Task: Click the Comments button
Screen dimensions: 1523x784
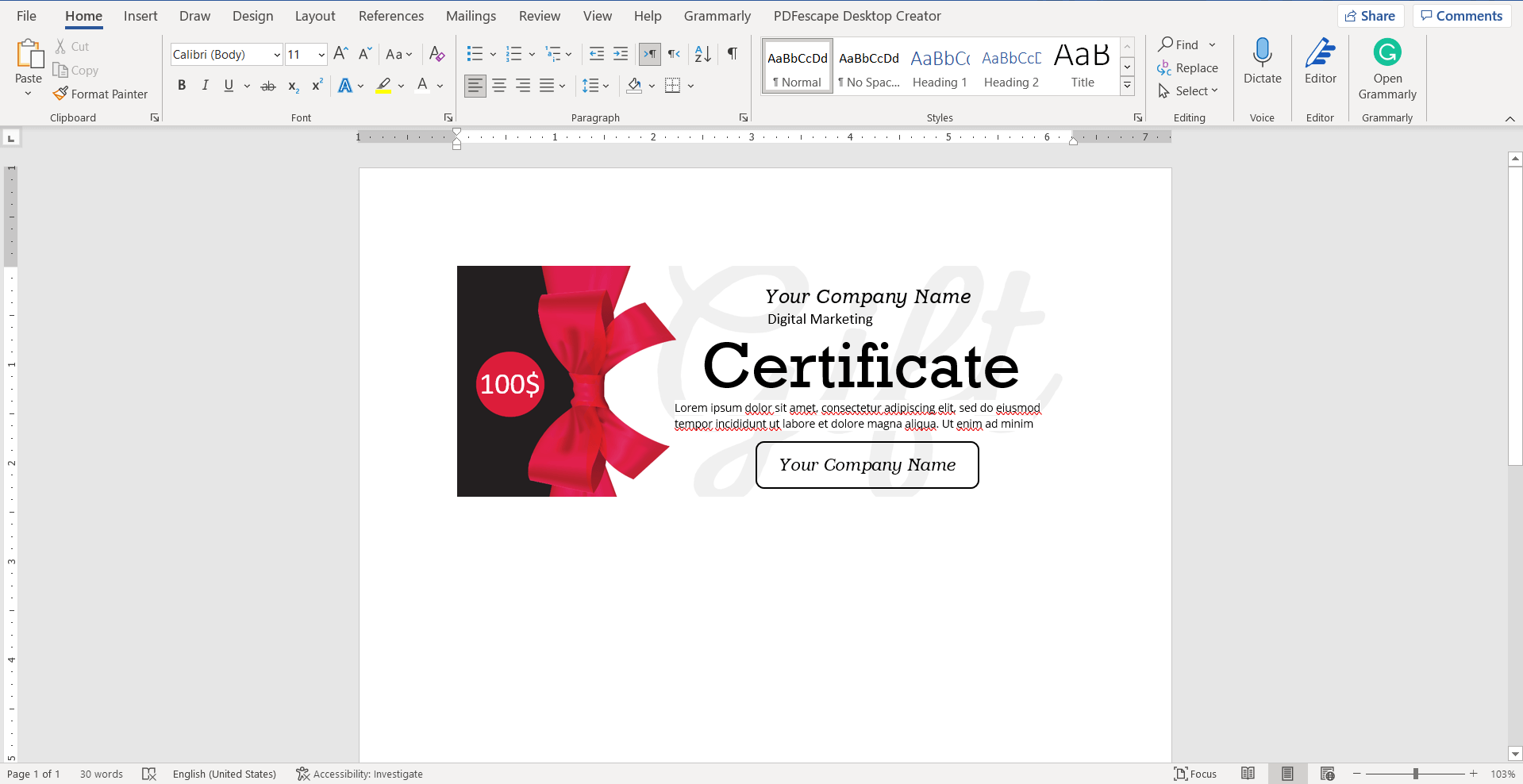Action: pyautogui.click(x=1461, y=16)
